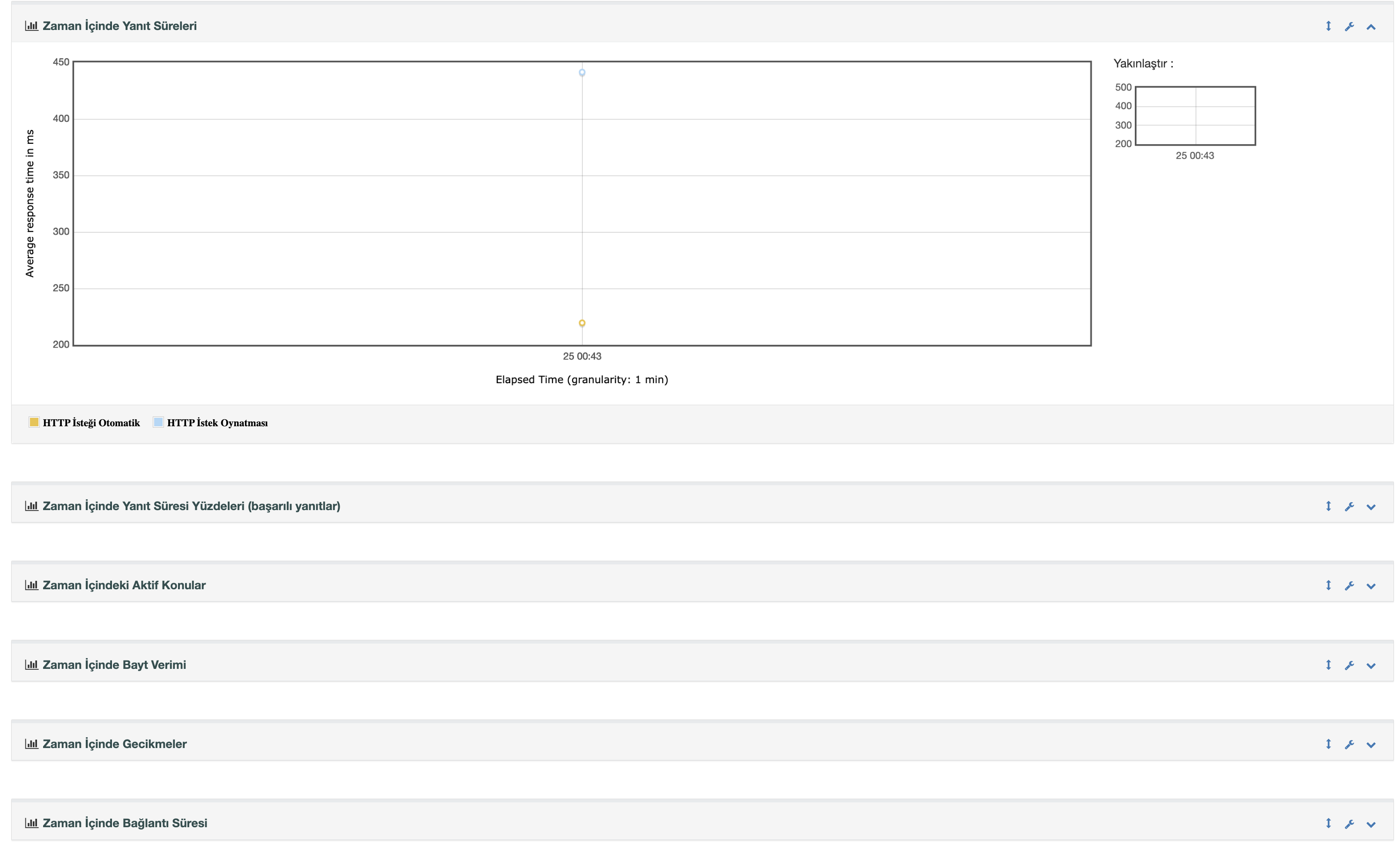The height and width of the screenshot is (845, 1400).
Task: Open settings wrench for Zaman İçinde Yanıt Süreleri panel
Action: tap(1350, 26)
